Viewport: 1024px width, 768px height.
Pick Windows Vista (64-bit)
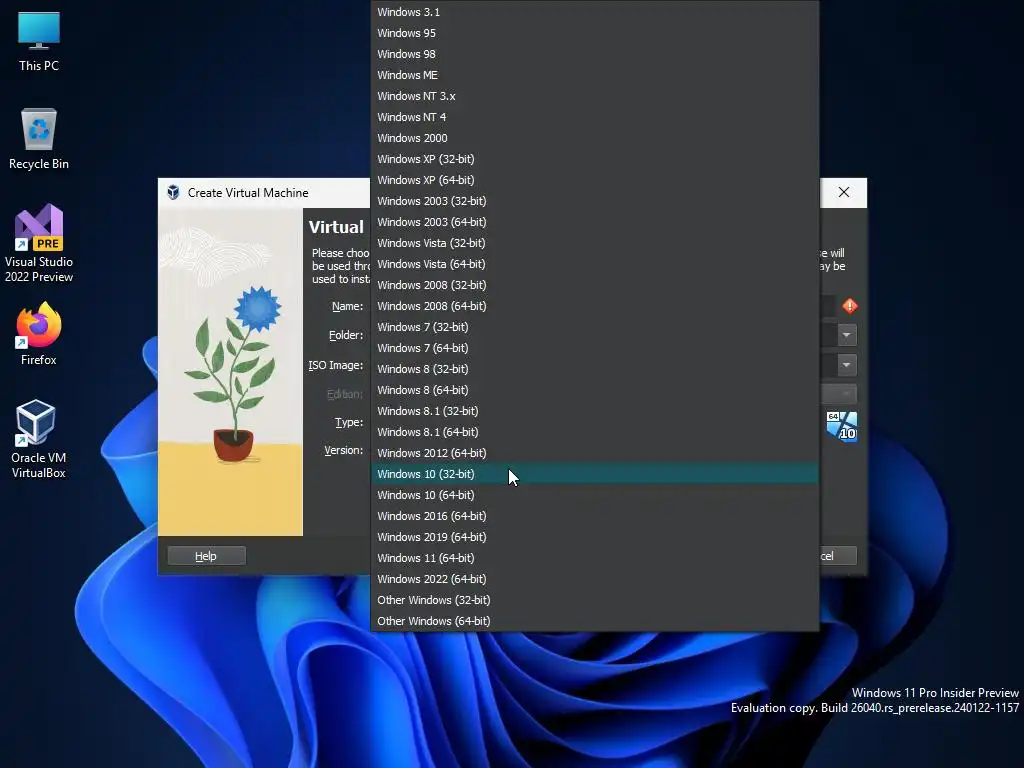click(x=595, y=264)
